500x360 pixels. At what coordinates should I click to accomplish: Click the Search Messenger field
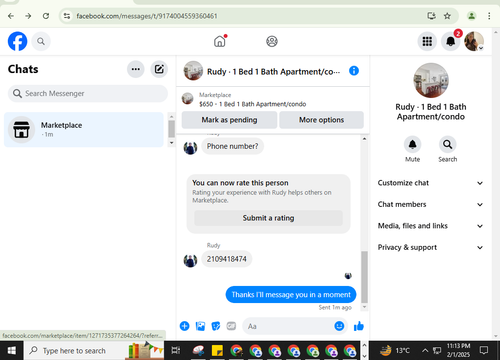(88, 93)
